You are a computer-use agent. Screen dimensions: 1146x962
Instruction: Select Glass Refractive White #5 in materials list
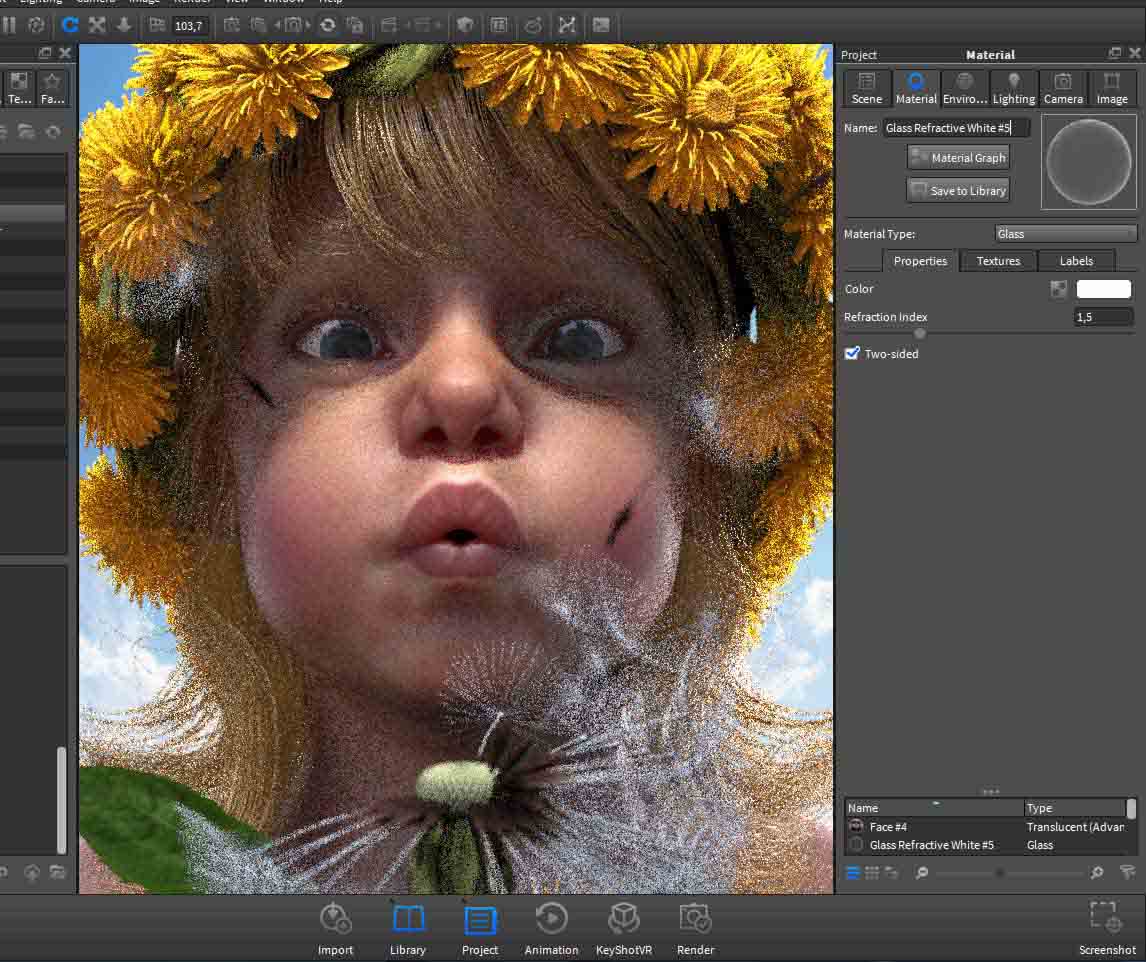985,845
